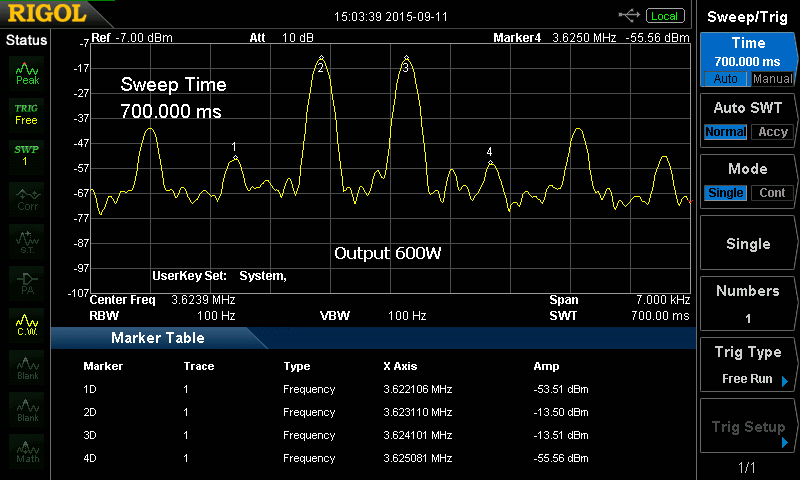Click the Corr correction status icon
Viewport: 800px width, 480px height.
[x=27, y=198]
